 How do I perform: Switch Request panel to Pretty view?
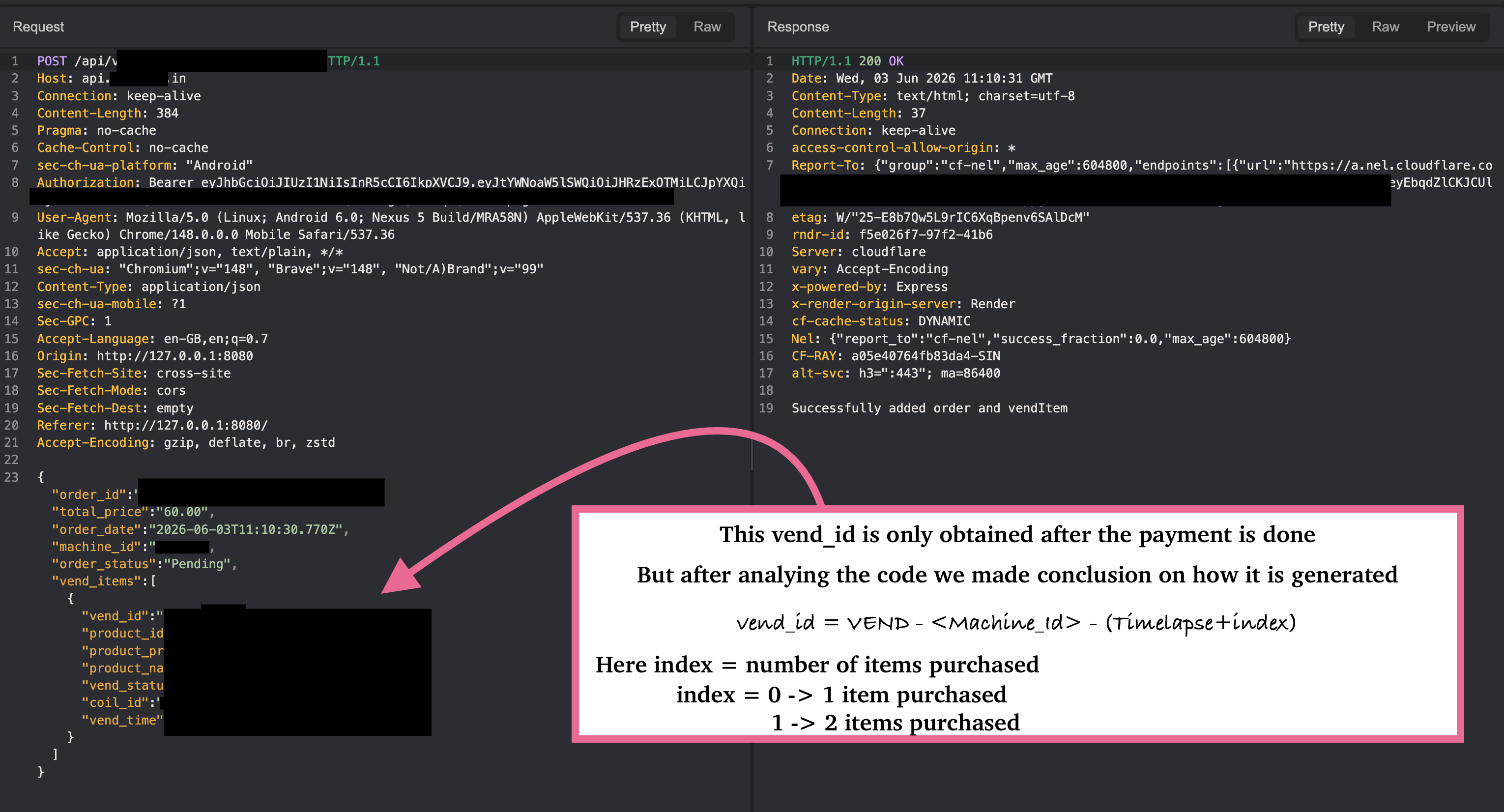(647, 27)
